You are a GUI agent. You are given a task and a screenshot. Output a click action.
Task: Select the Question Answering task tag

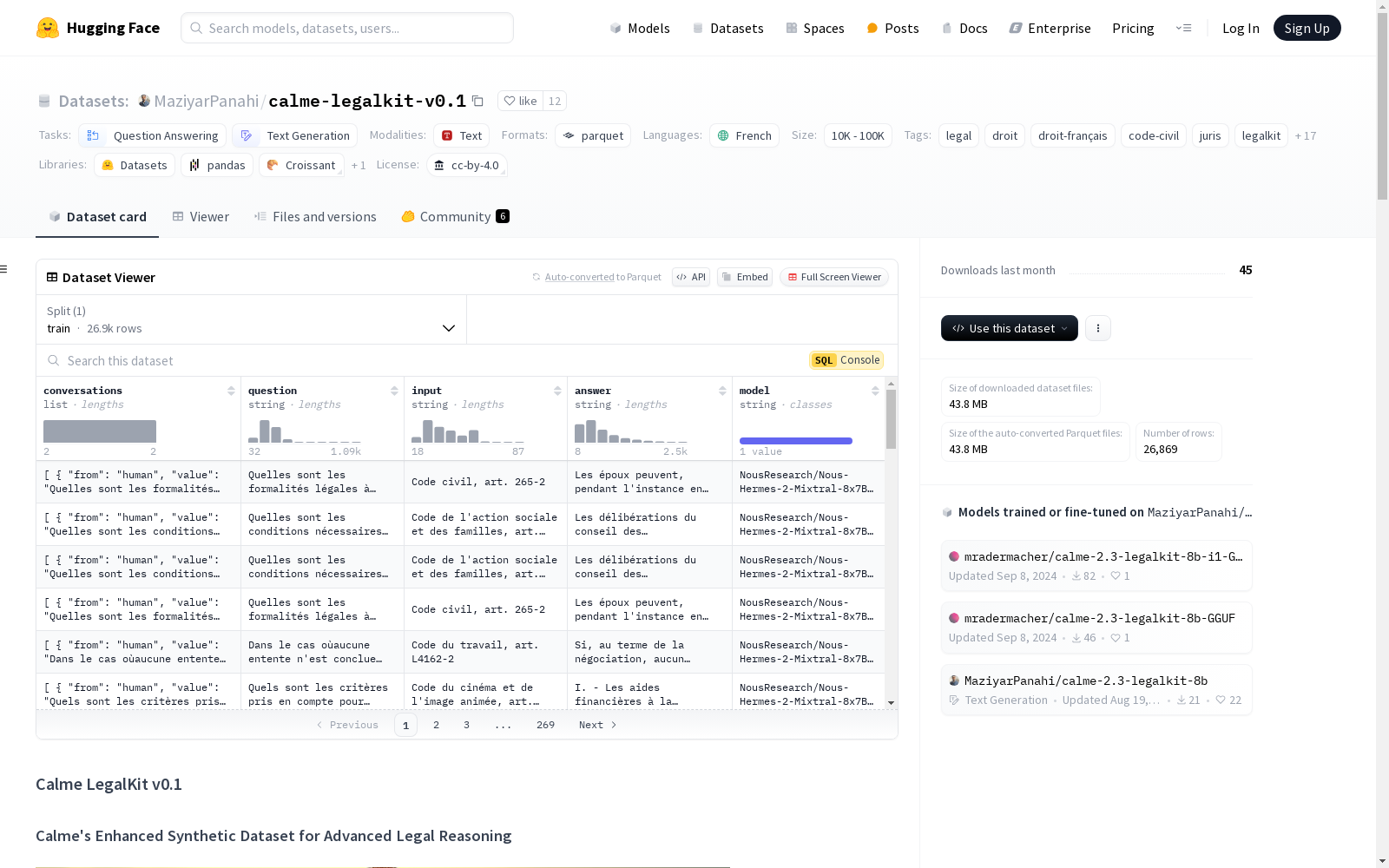153,135
